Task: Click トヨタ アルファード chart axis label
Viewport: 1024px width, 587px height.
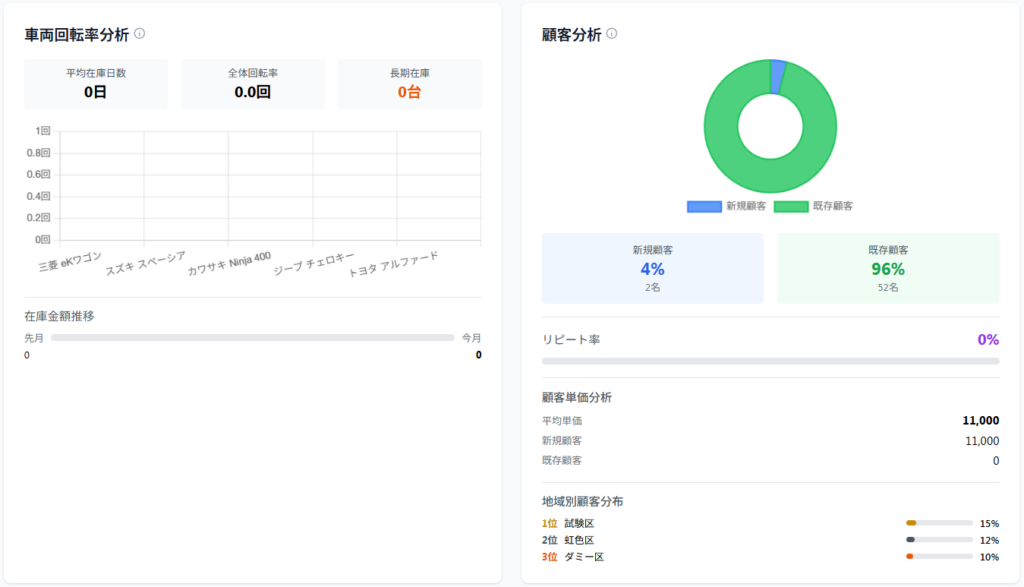Action: (393, 264)
